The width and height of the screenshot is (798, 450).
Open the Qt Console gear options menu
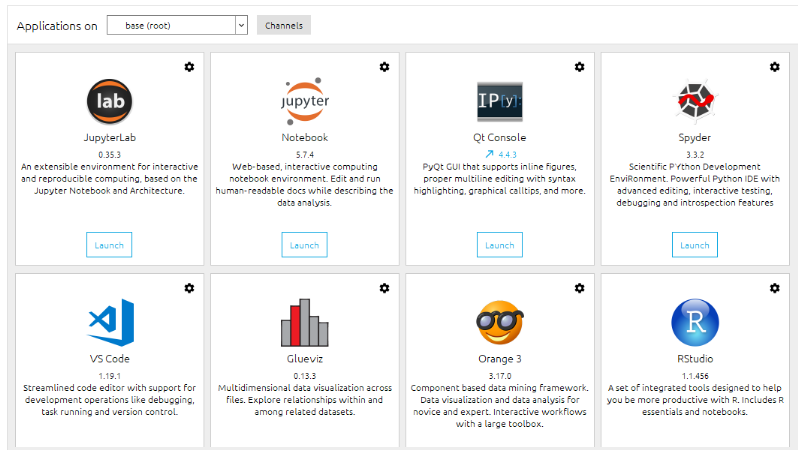tap(579, 67)
